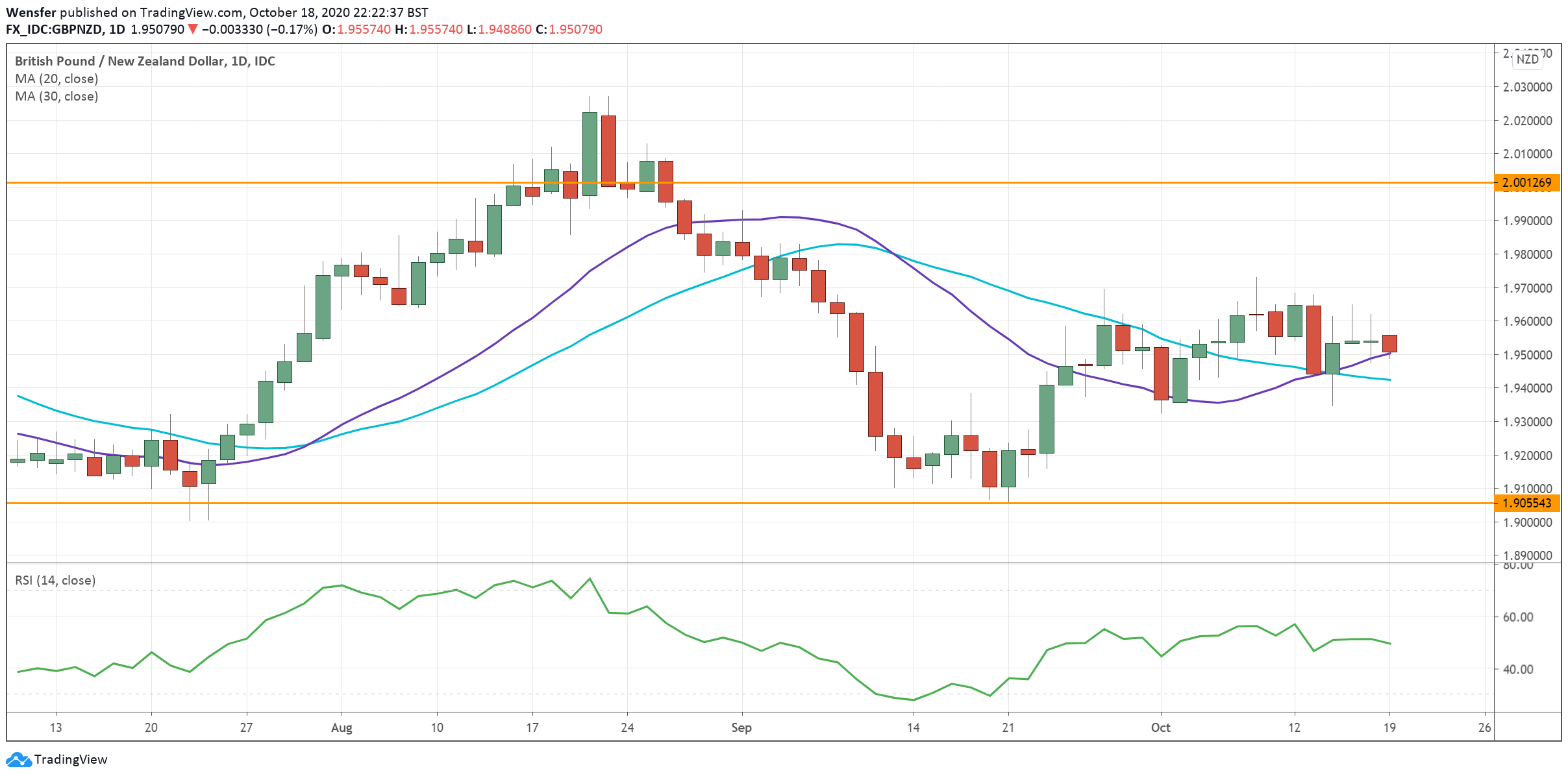Click the Sep label on time axis
This screenshot has height=778, width=1568.
tap(741, 727)
